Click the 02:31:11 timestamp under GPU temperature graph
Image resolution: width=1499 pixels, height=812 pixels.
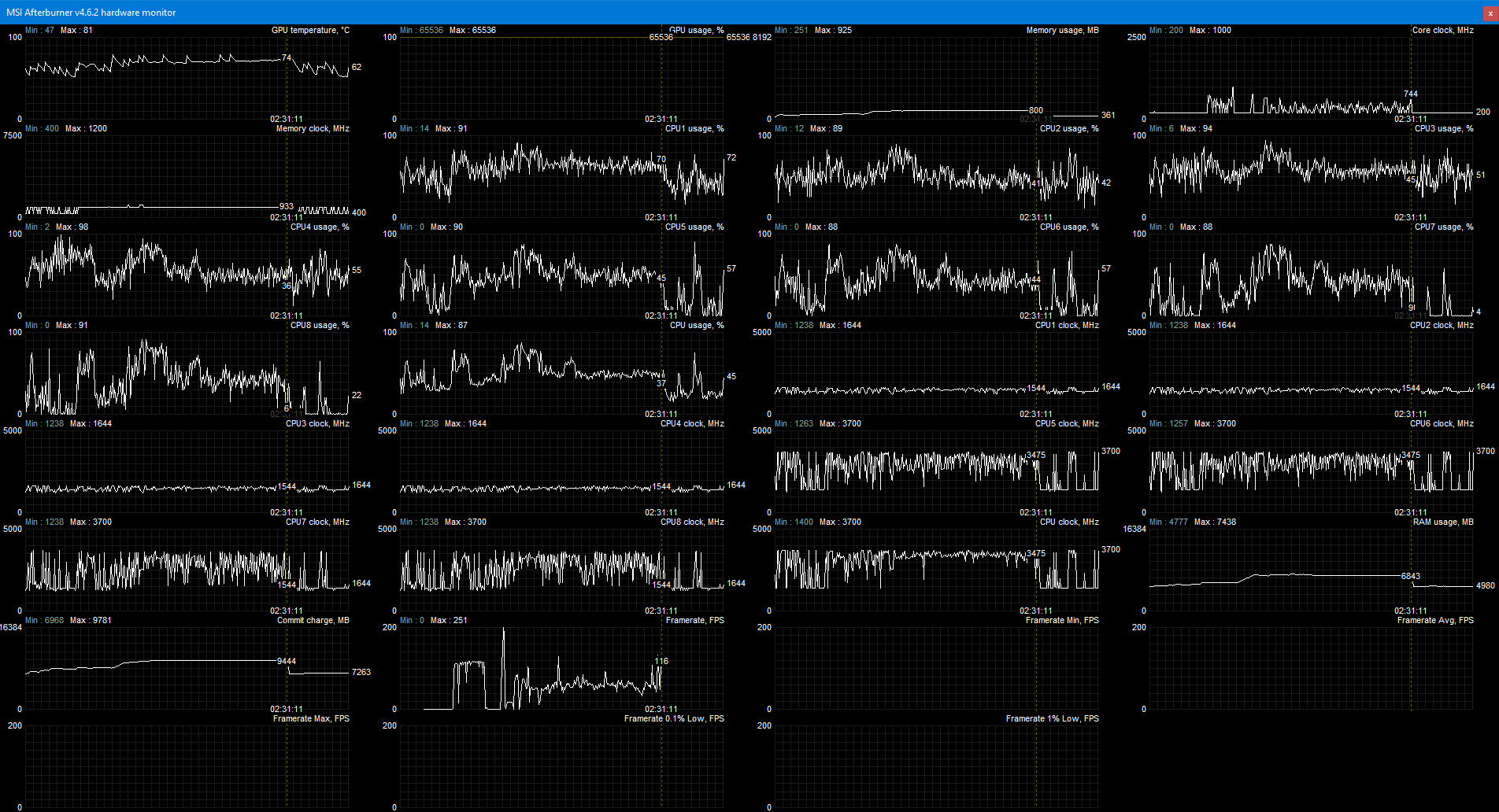pyautogui.click(x=287, y=119)
